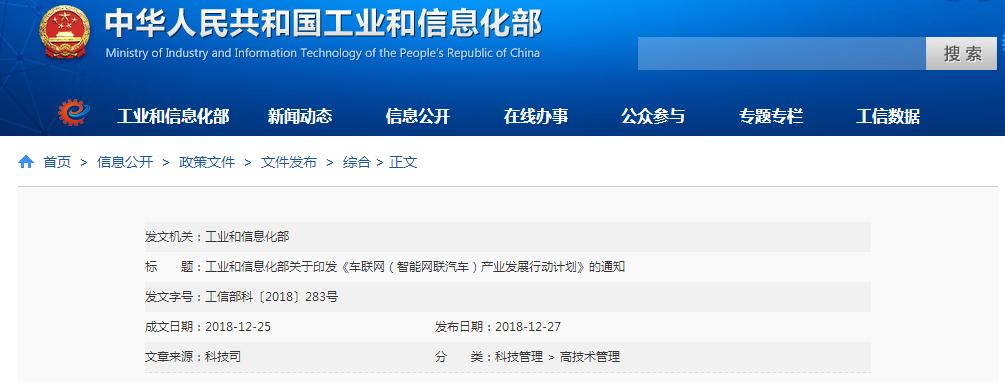Open the 在线办事 menu
This screenshot has width=1005, height=383.
coord(536,117)
